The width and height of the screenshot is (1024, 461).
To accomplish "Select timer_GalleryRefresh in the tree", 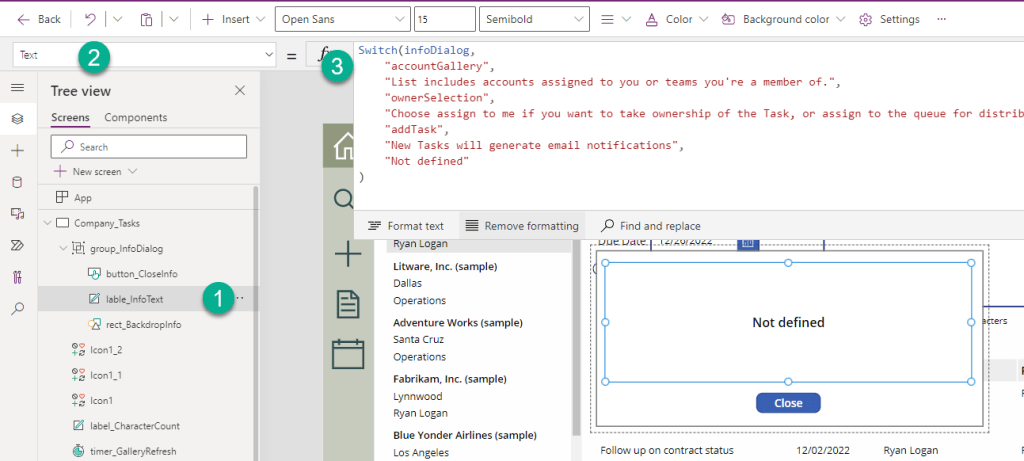I will [133, 451].
